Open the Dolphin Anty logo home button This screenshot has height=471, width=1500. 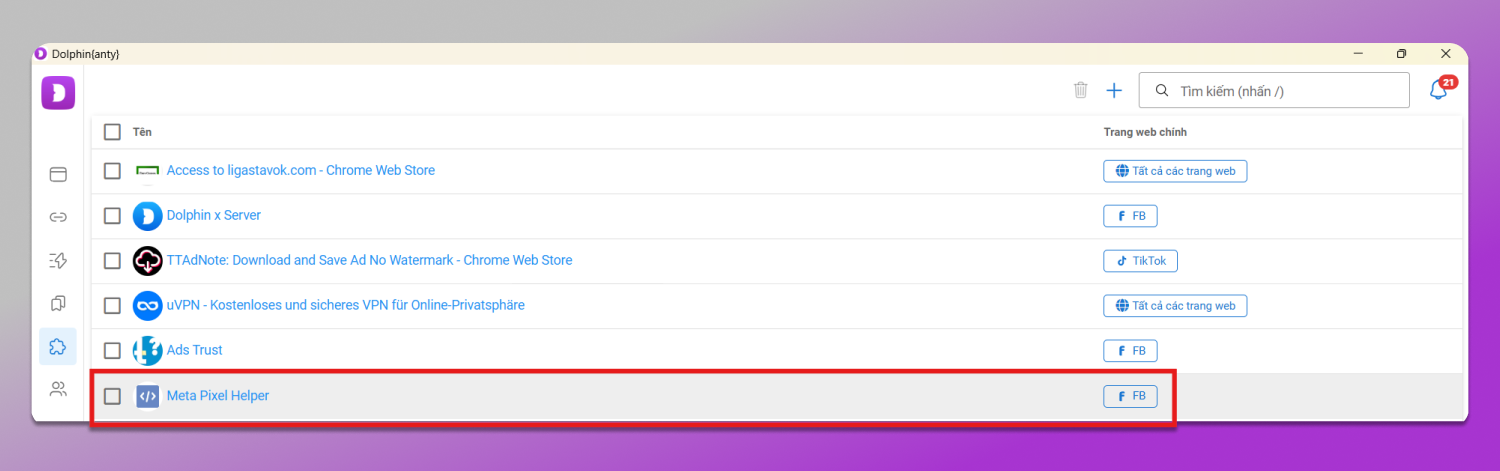click(x=58, y=93)
